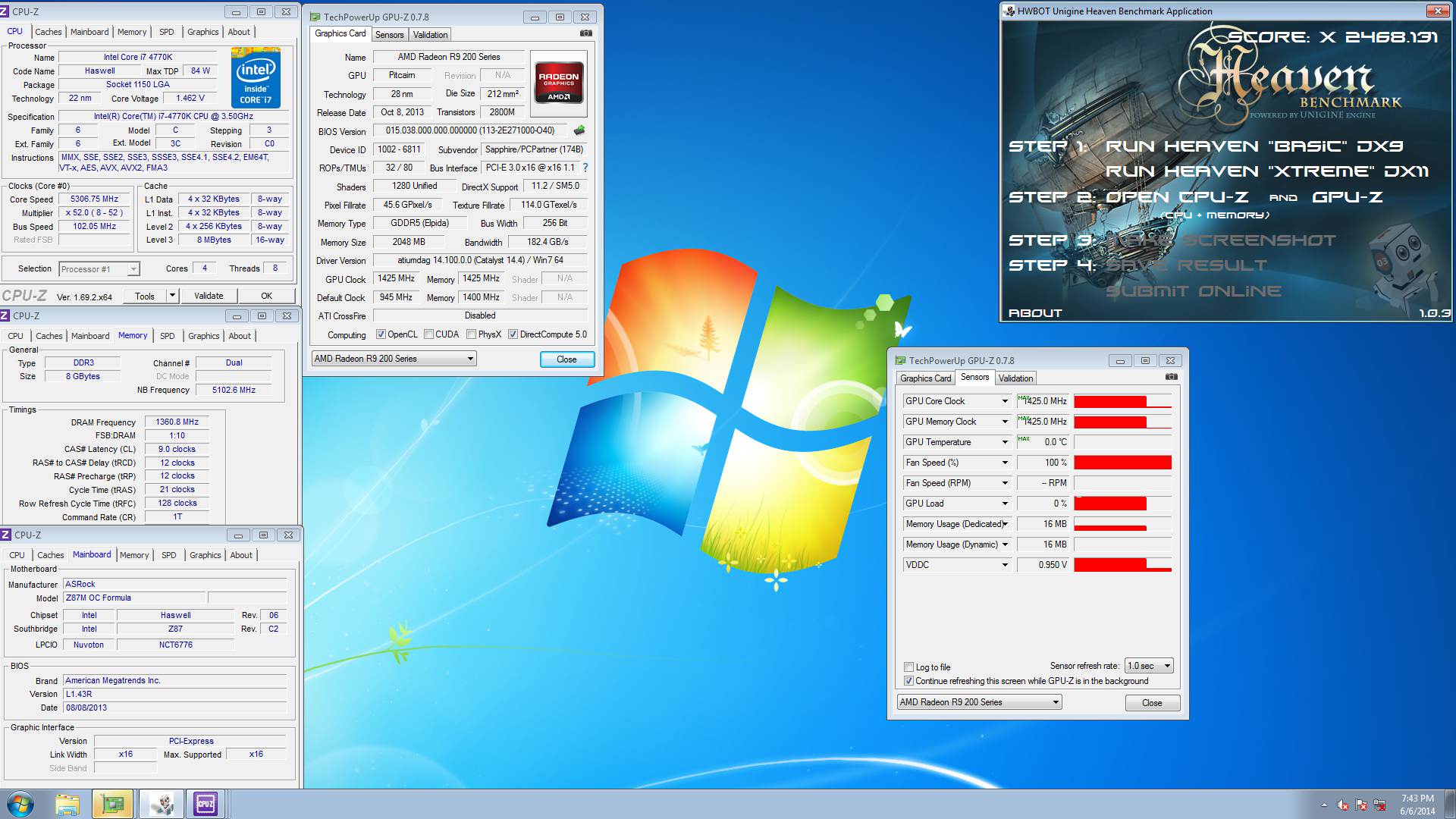Open the GPU Load sensor dropdown
Image resolution: width=1456 pixels, height=819 pixels.
(x=1005, y=504)
